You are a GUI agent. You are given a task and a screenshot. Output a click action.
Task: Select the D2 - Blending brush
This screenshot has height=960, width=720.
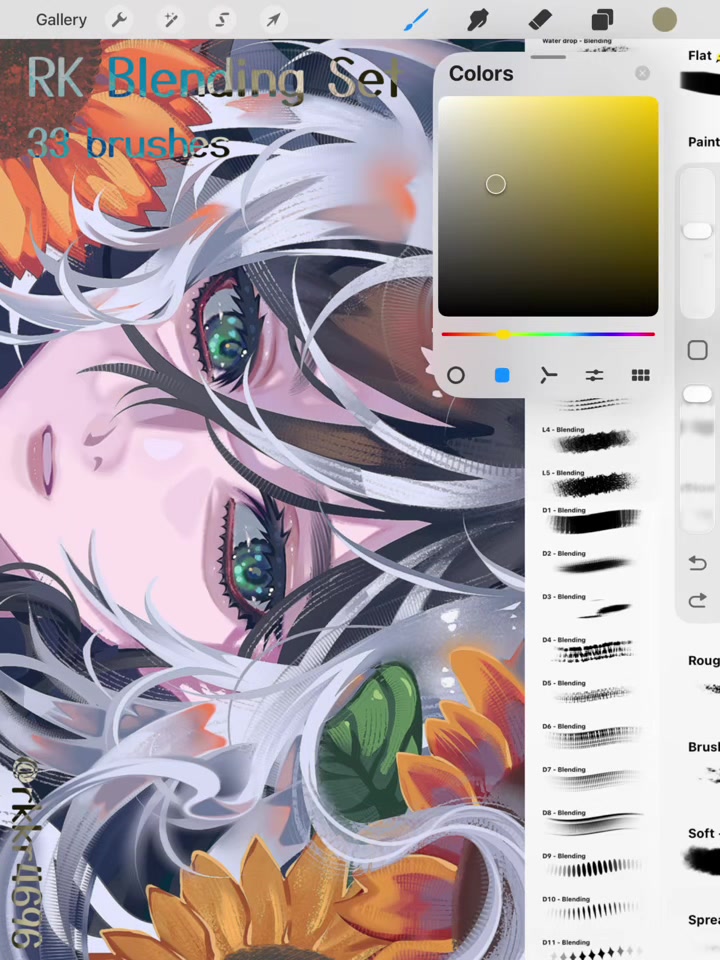pyautogui.click(x=590, y=563)
